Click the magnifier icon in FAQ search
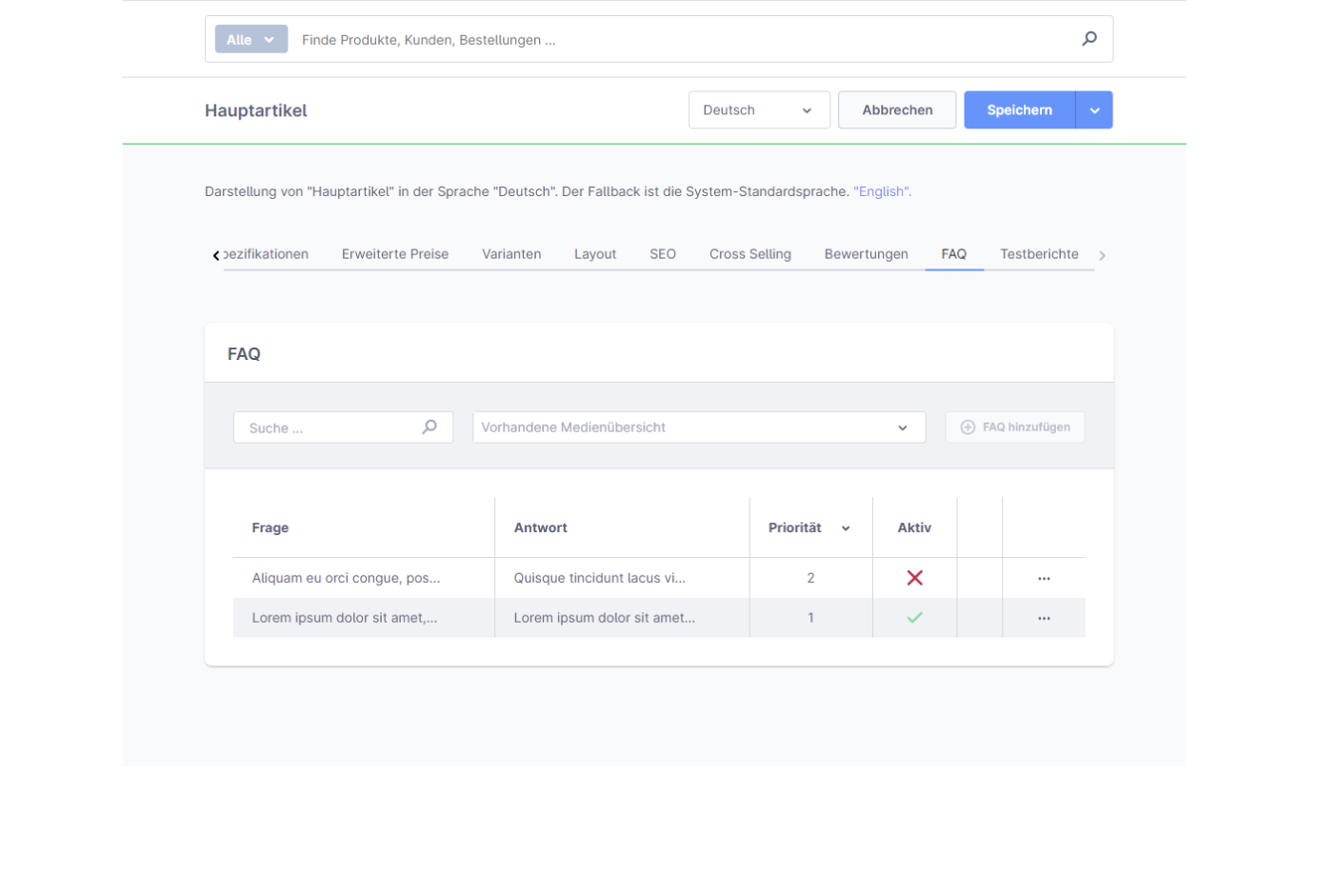The image size is (1318, 896). pos(429,428)
